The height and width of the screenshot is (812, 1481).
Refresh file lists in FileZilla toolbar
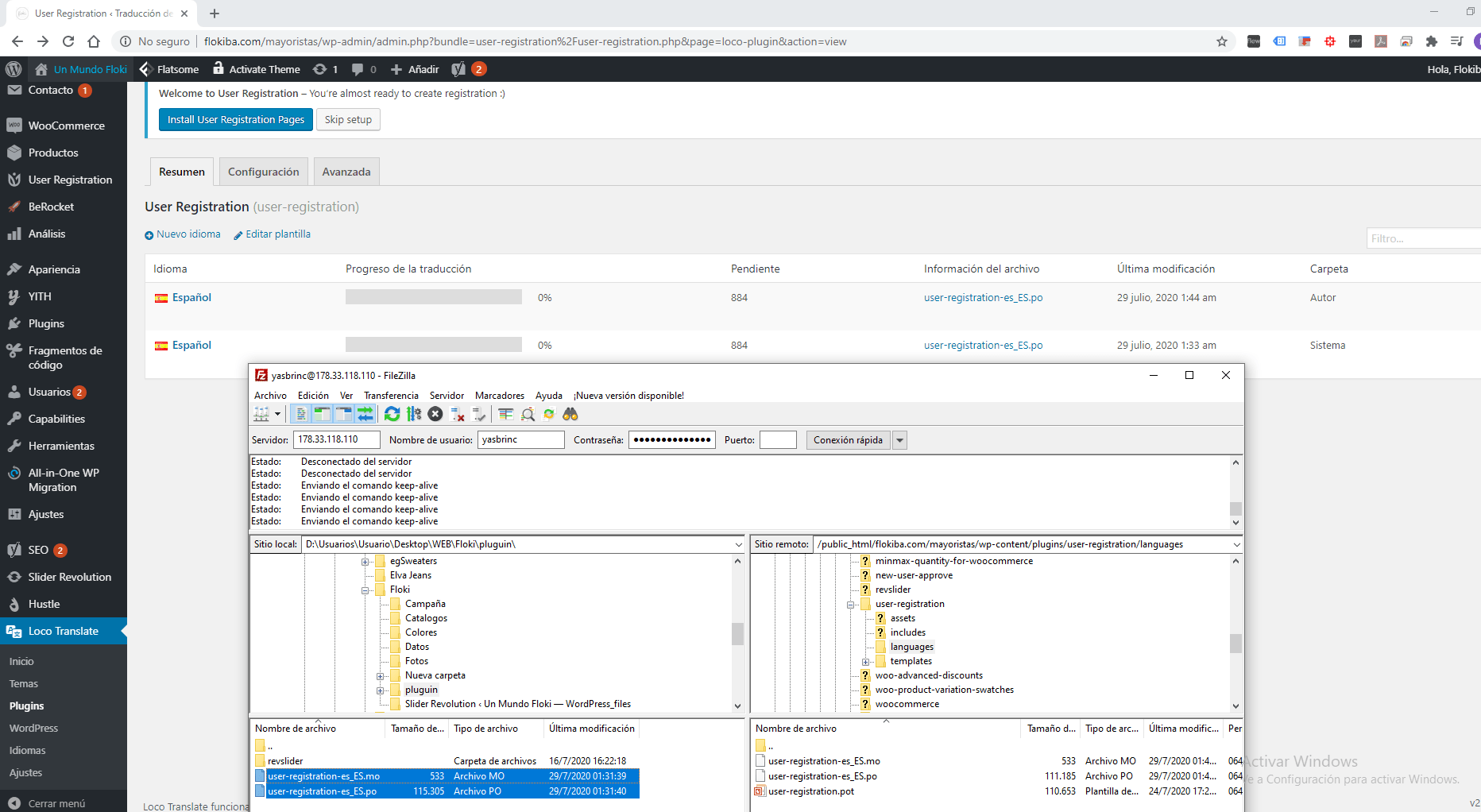pyautogui.click(x=392, y=414)
